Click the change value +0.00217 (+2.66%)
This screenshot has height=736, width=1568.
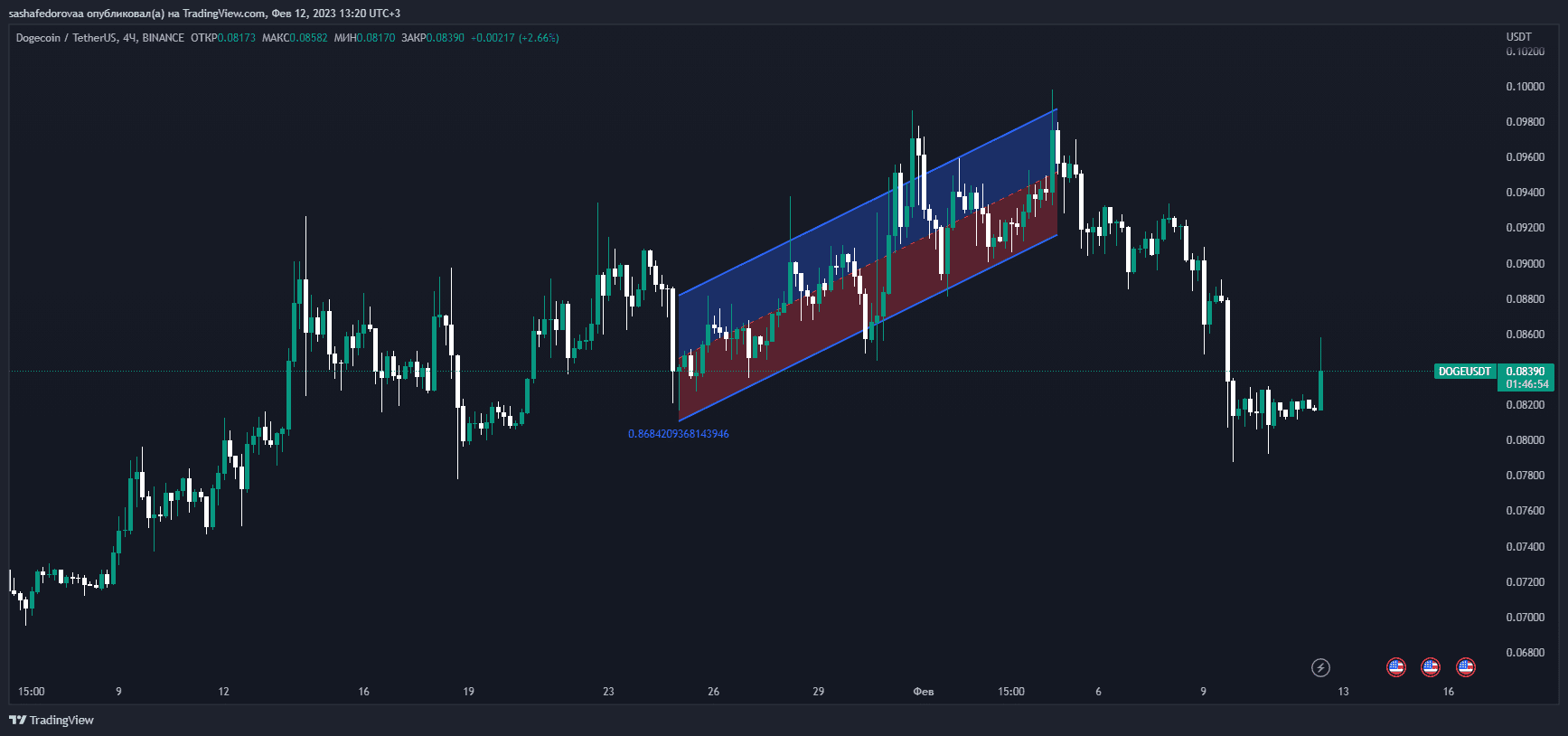pos(515,38)
